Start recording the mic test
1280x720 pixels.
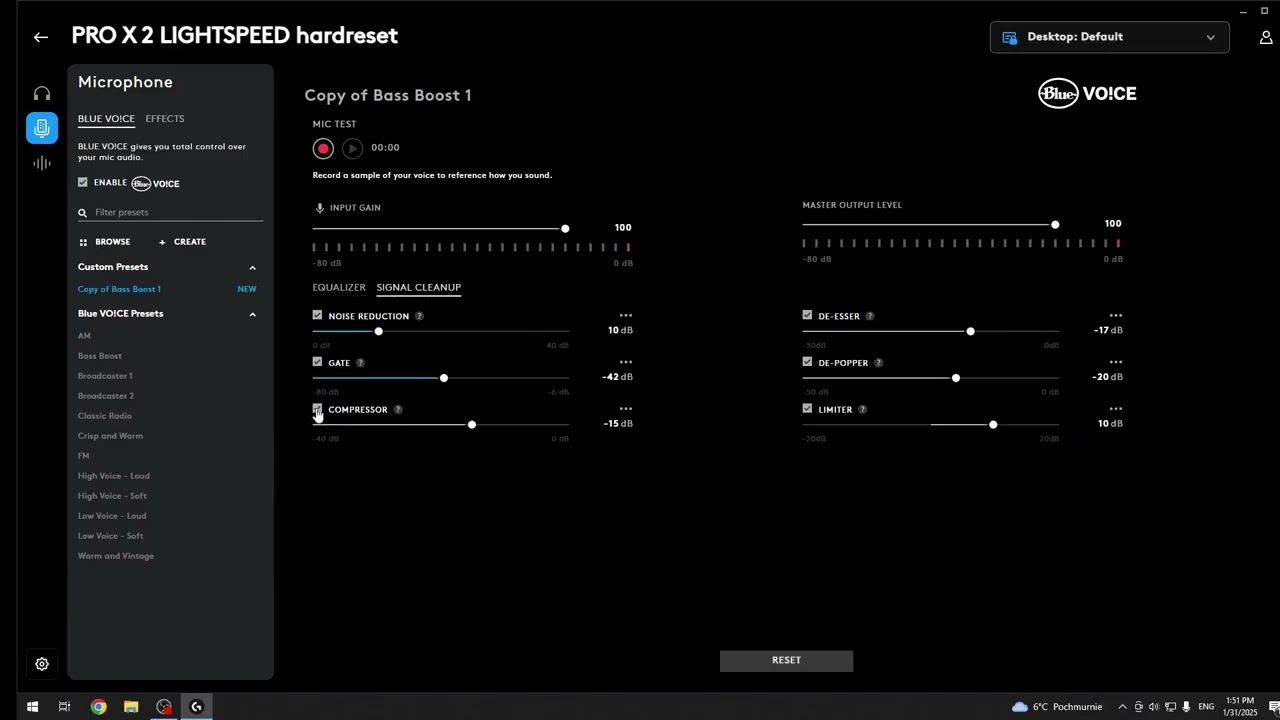tap(323, 148)
